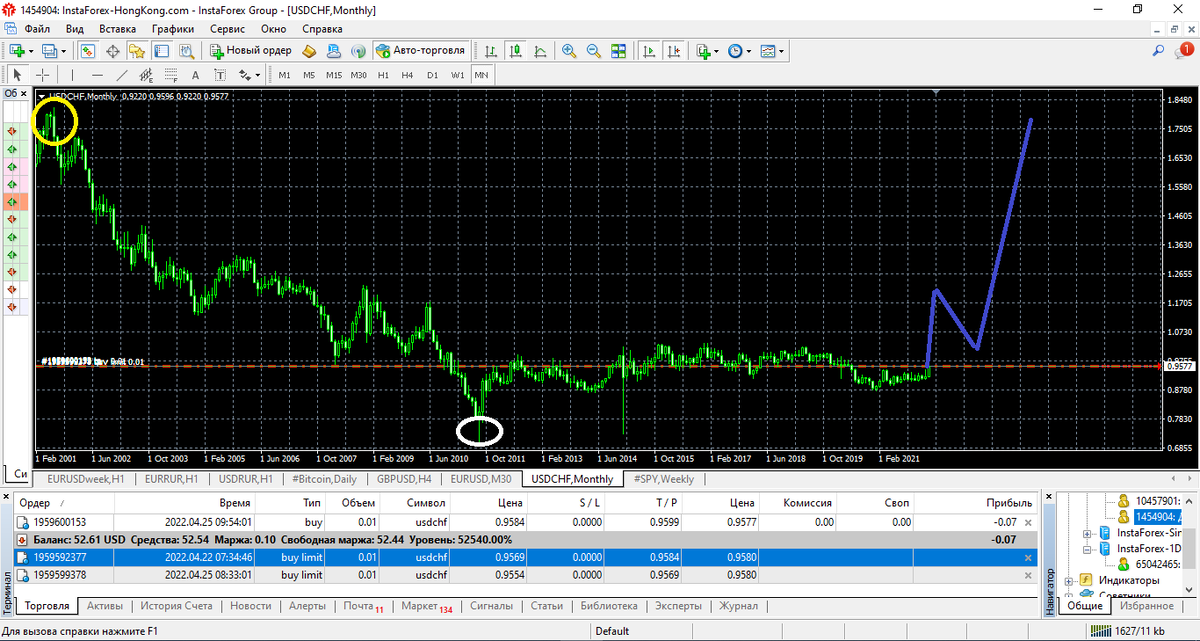Open the Сервис menu
The image size is (1200, 641).
pyautogui.click(x=227, y=29)
